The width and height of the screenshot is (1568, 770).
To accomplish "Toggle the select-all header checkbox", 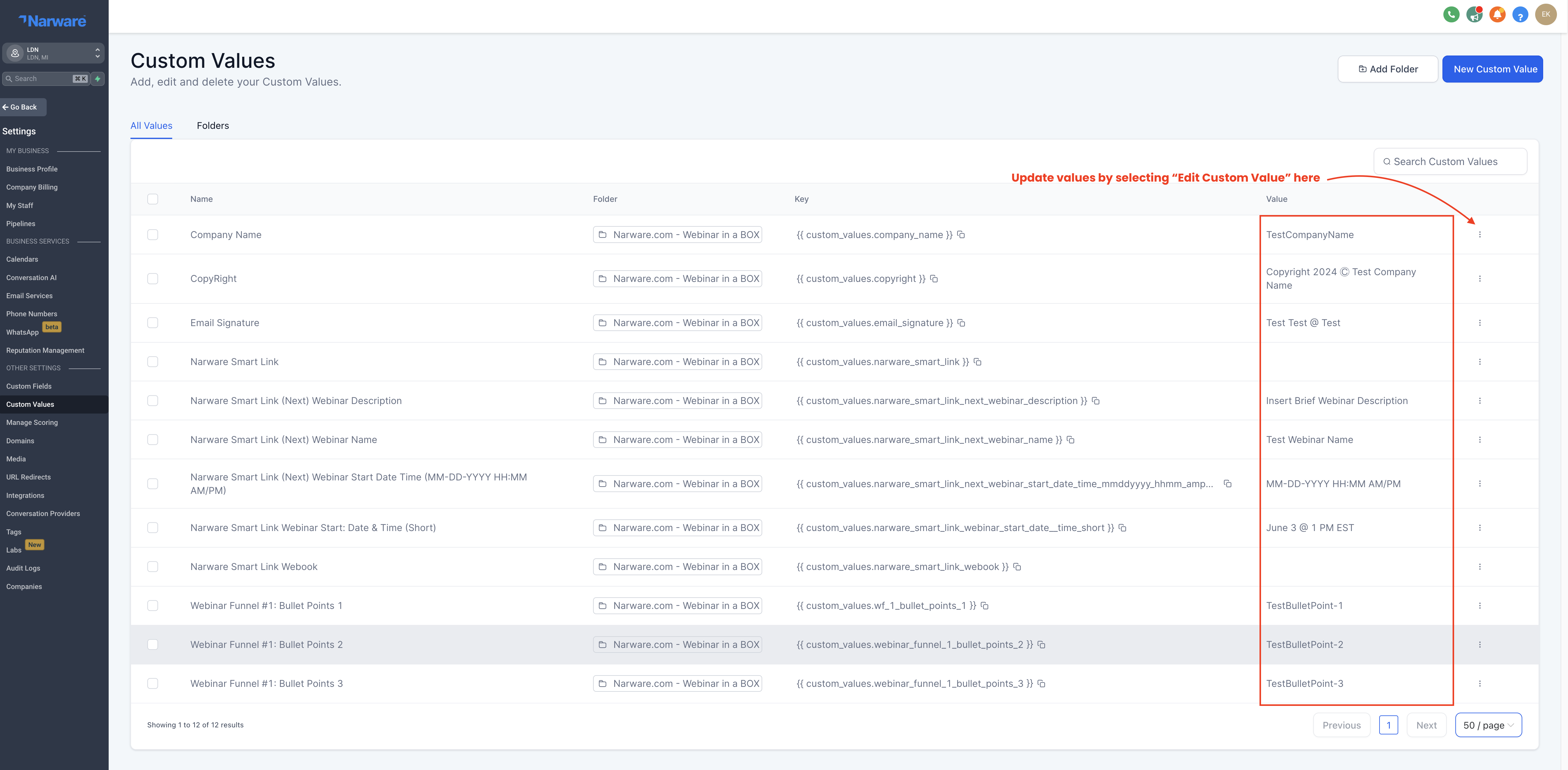I will [153, 199].
